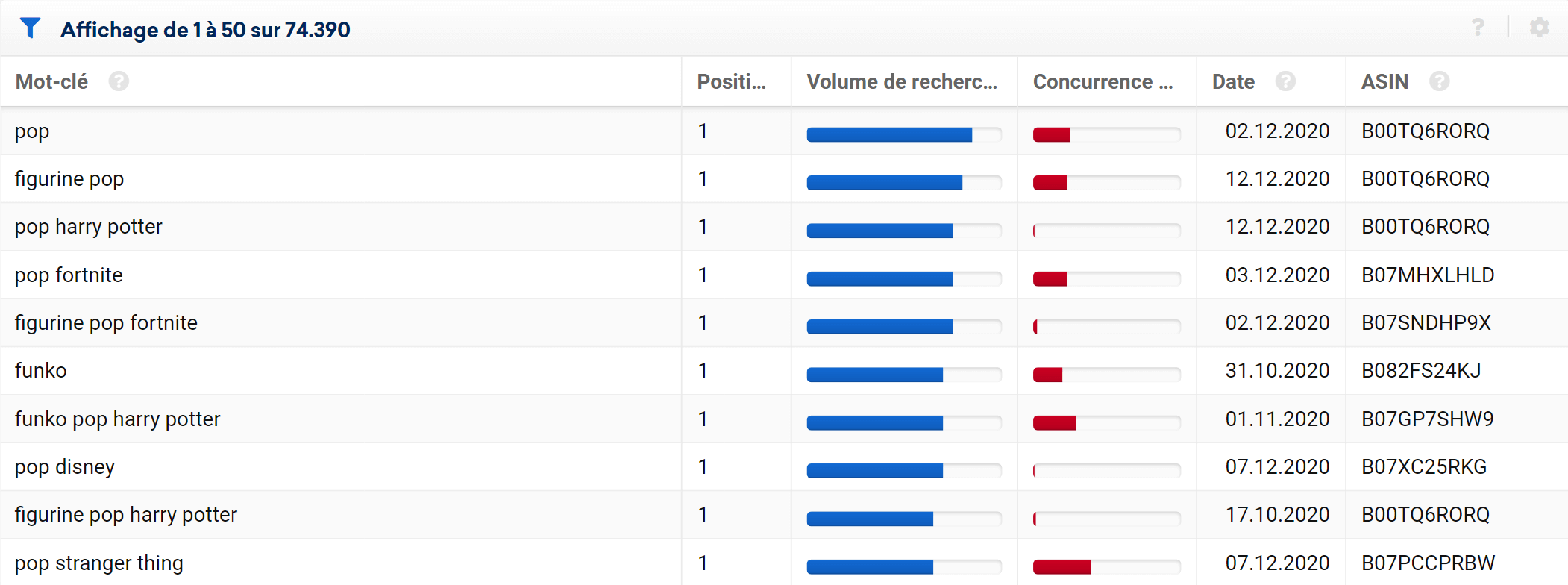Click date 17.10.2020
This screenshot has width=1568, height=585.
[x=1277, y=515]
